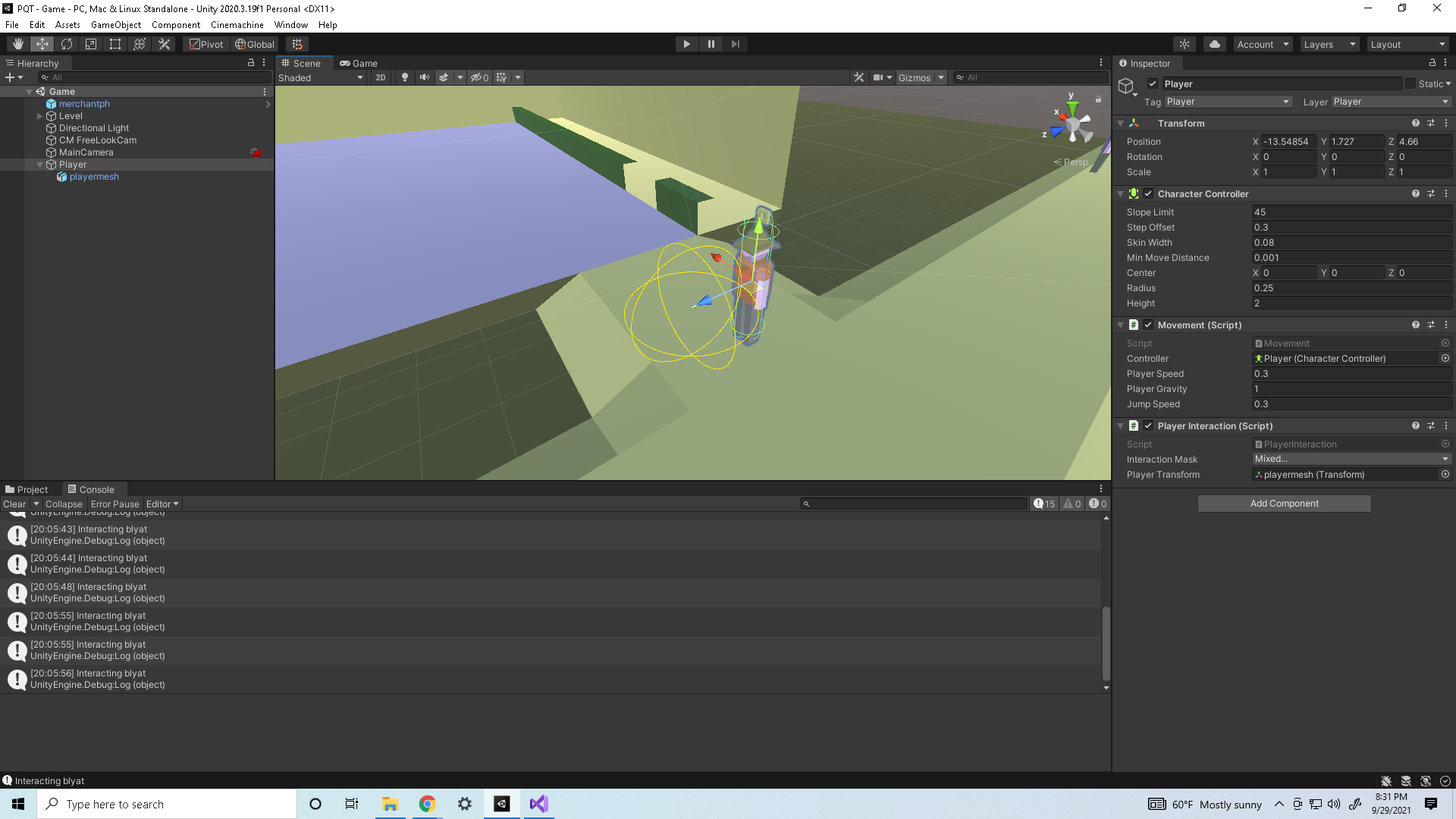Open component editor tools wrench icon
Viewport: 1456px width, 819px height.
pos(858,77)
